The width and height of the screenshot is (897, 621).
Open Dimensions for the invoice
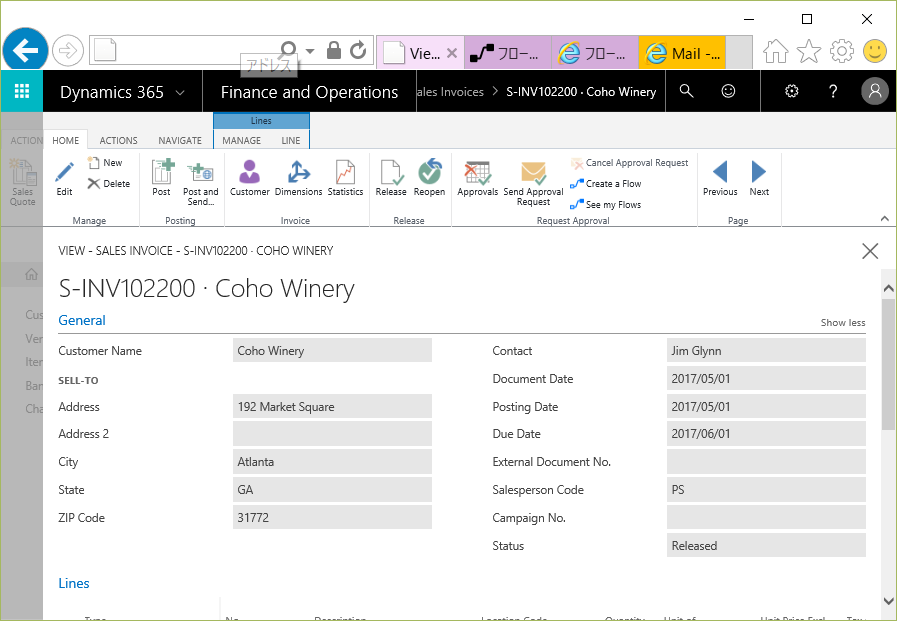(299, 178)
